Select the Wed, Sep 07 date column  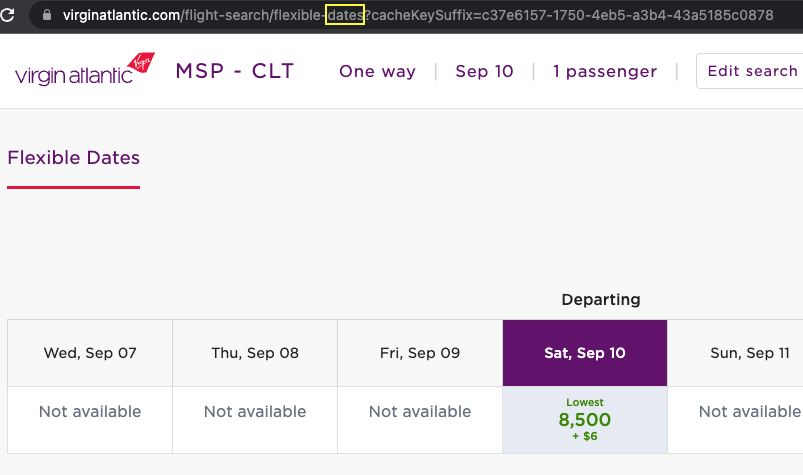[x=90, y=353]
